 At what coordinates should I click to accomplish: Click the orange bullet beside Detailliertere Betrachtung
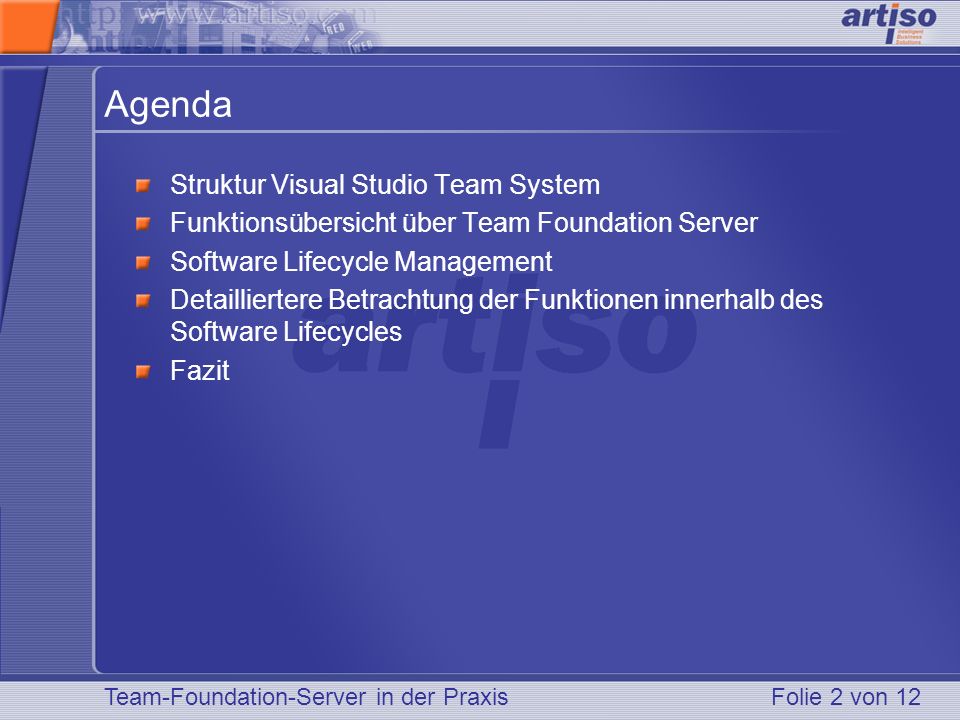tap(143, 301)
